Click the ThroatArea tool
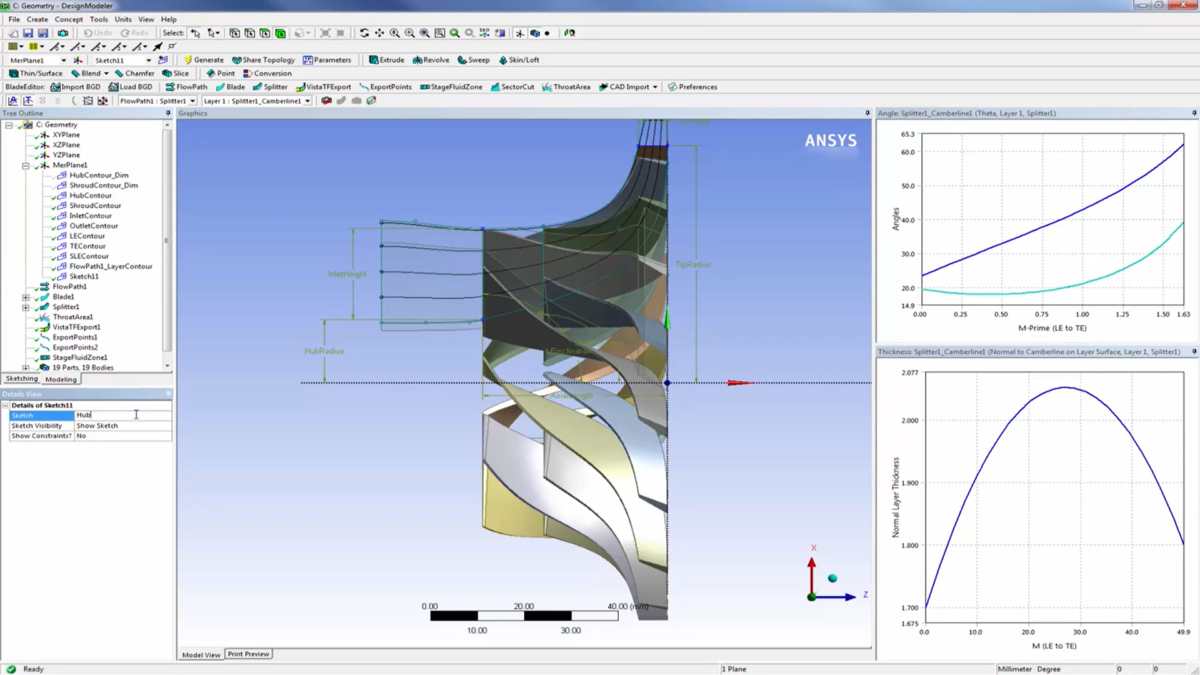1200x675 pixels. 566,87
